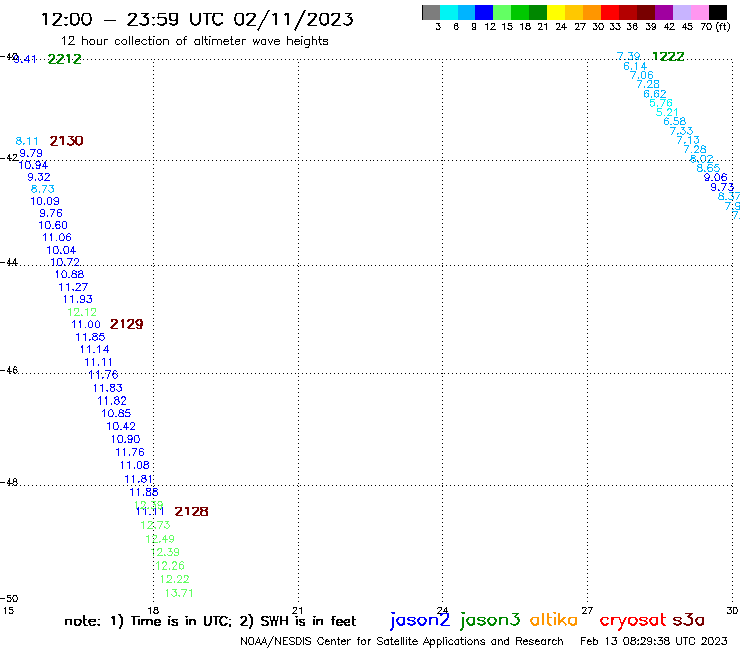
Task: Pick the bright red legend swatch
Action: point(610,12)
